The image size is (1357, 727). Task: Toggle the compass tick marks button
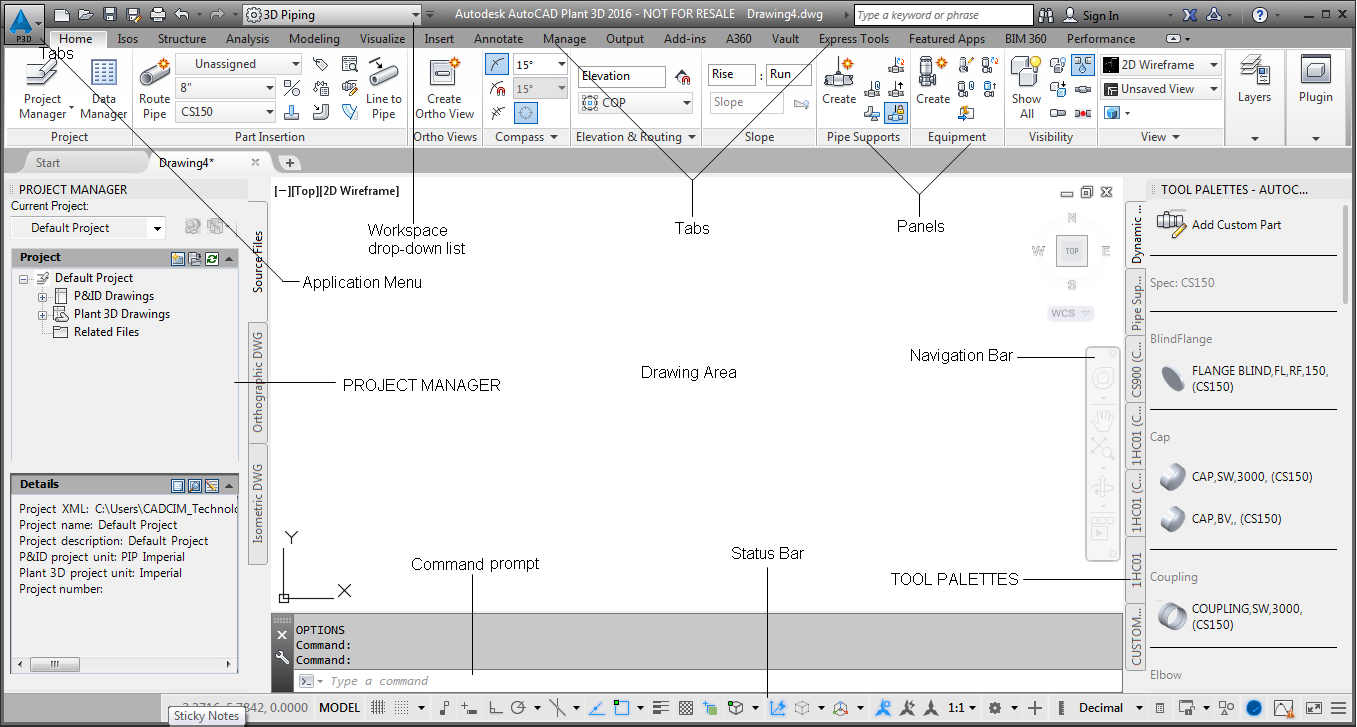497,64
